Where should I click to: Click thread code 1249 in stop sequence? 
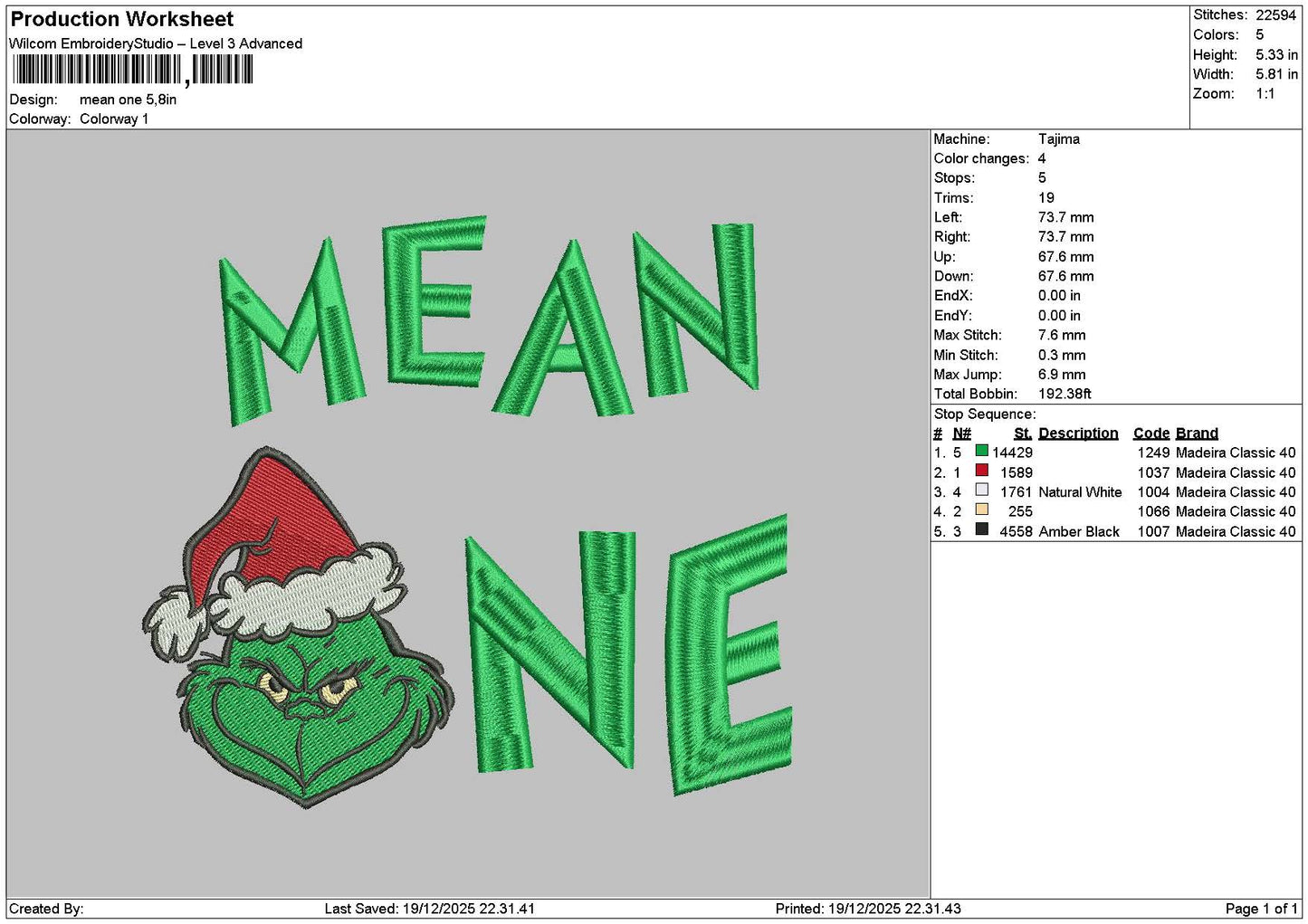pos(1153,452)
